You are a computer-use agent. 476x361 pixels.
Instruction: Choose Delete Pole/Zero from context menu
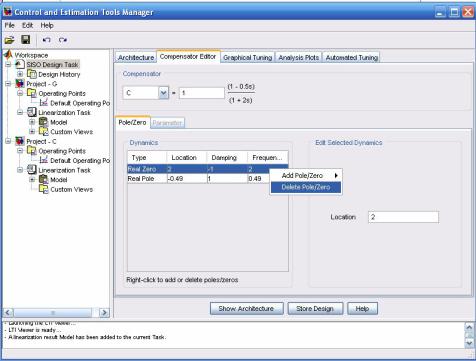point(306,187)
